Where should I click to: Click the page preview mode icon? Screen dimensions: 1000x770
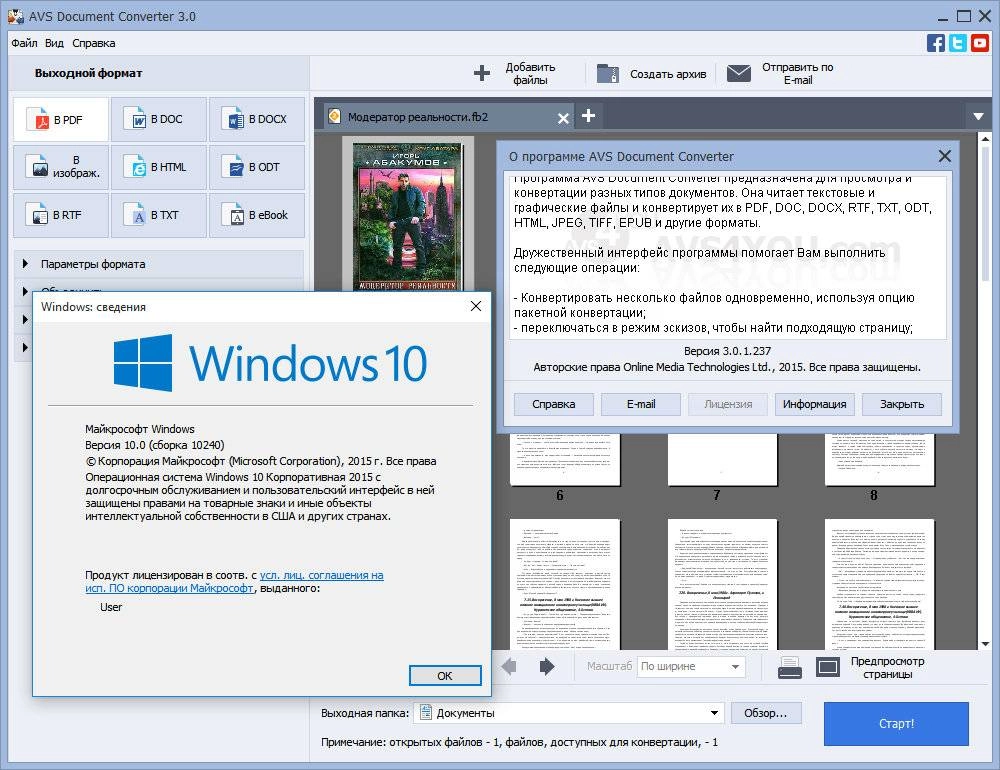828,667
